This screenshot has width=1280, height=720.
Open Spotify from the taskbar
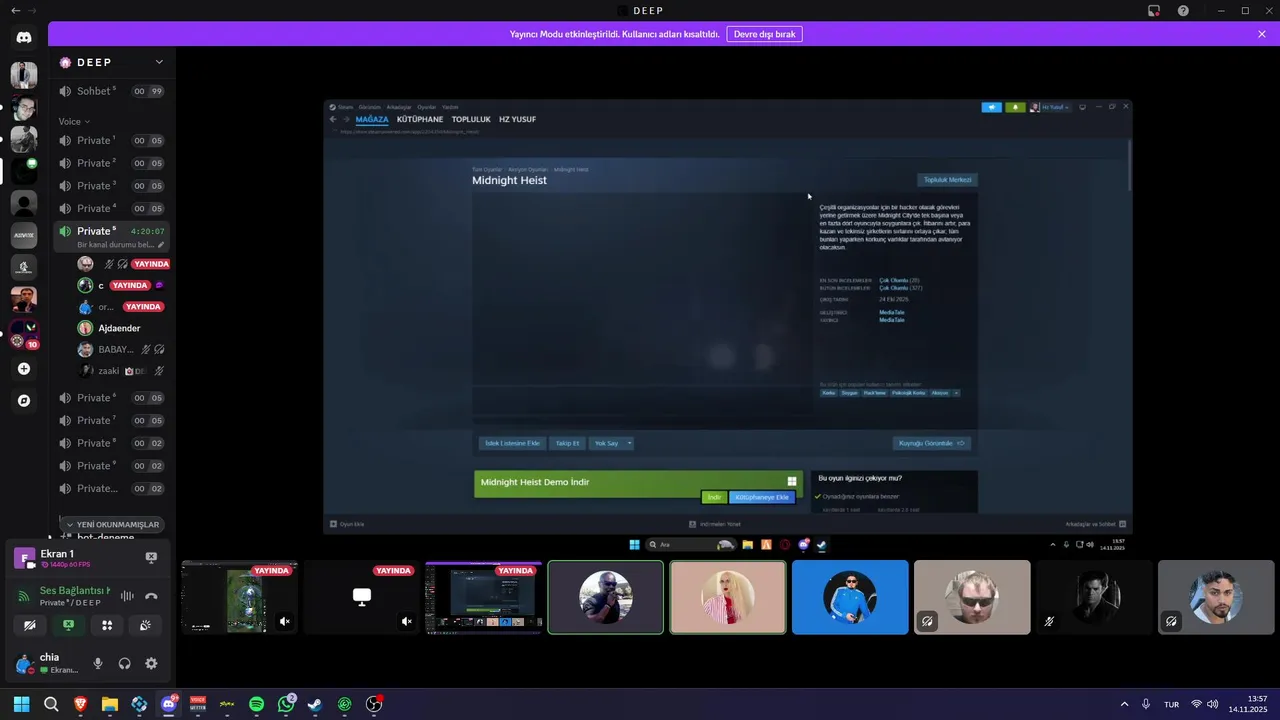(x=256, y=704)
